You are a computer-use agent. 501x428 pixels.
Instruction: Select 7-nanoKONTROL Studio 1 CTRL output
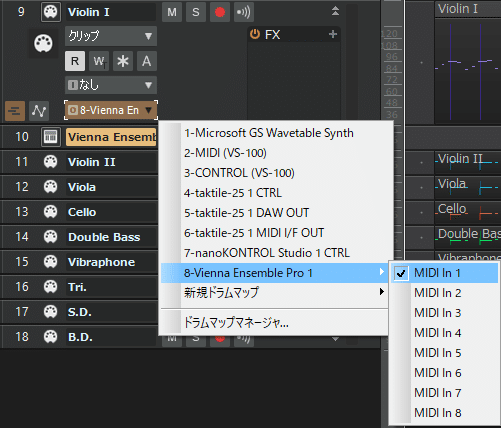274,253
